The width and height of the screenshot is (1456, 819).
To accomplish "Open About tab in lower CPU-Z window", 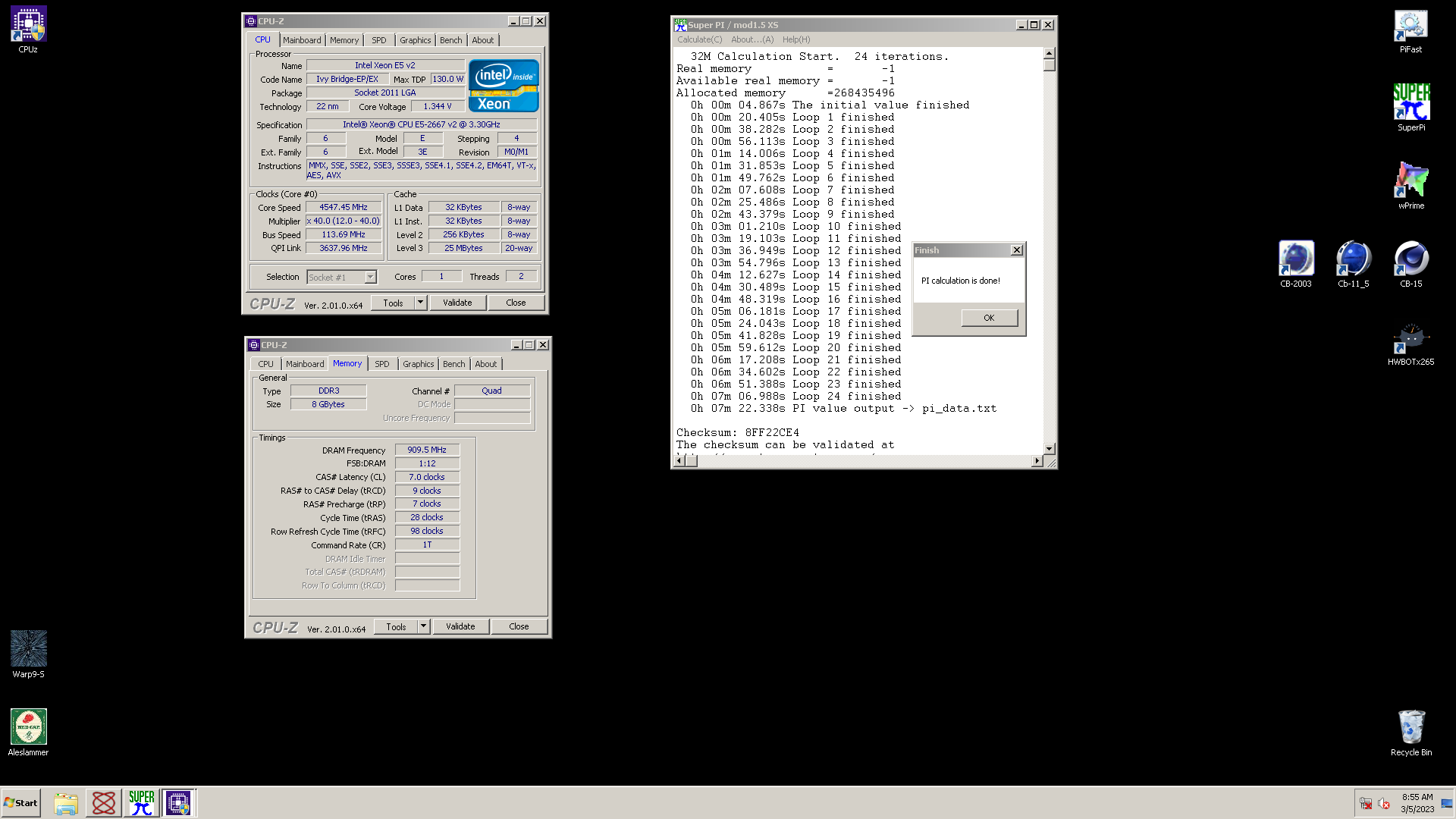I will (486, 364).
